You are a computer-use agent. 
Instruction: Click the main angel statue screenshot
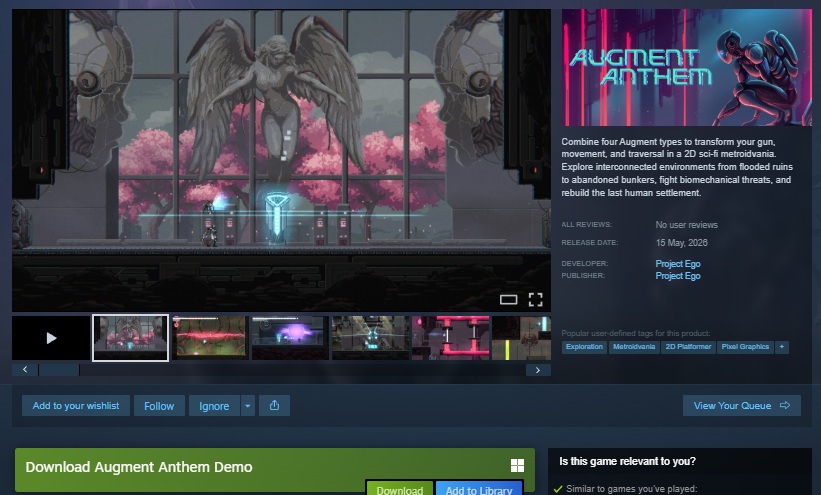point(281,160)
